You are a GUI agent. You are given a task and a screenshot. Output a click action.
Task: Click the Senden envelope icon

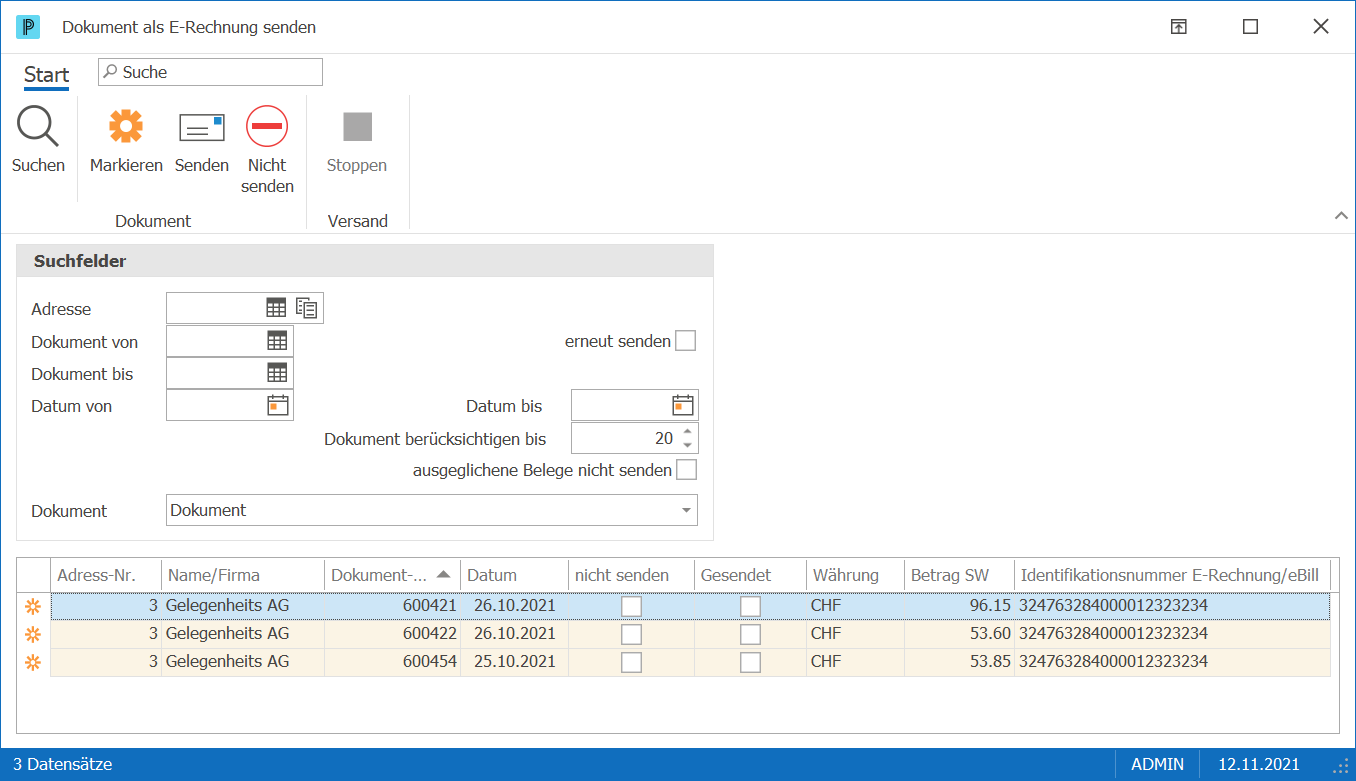click(202, 127)
